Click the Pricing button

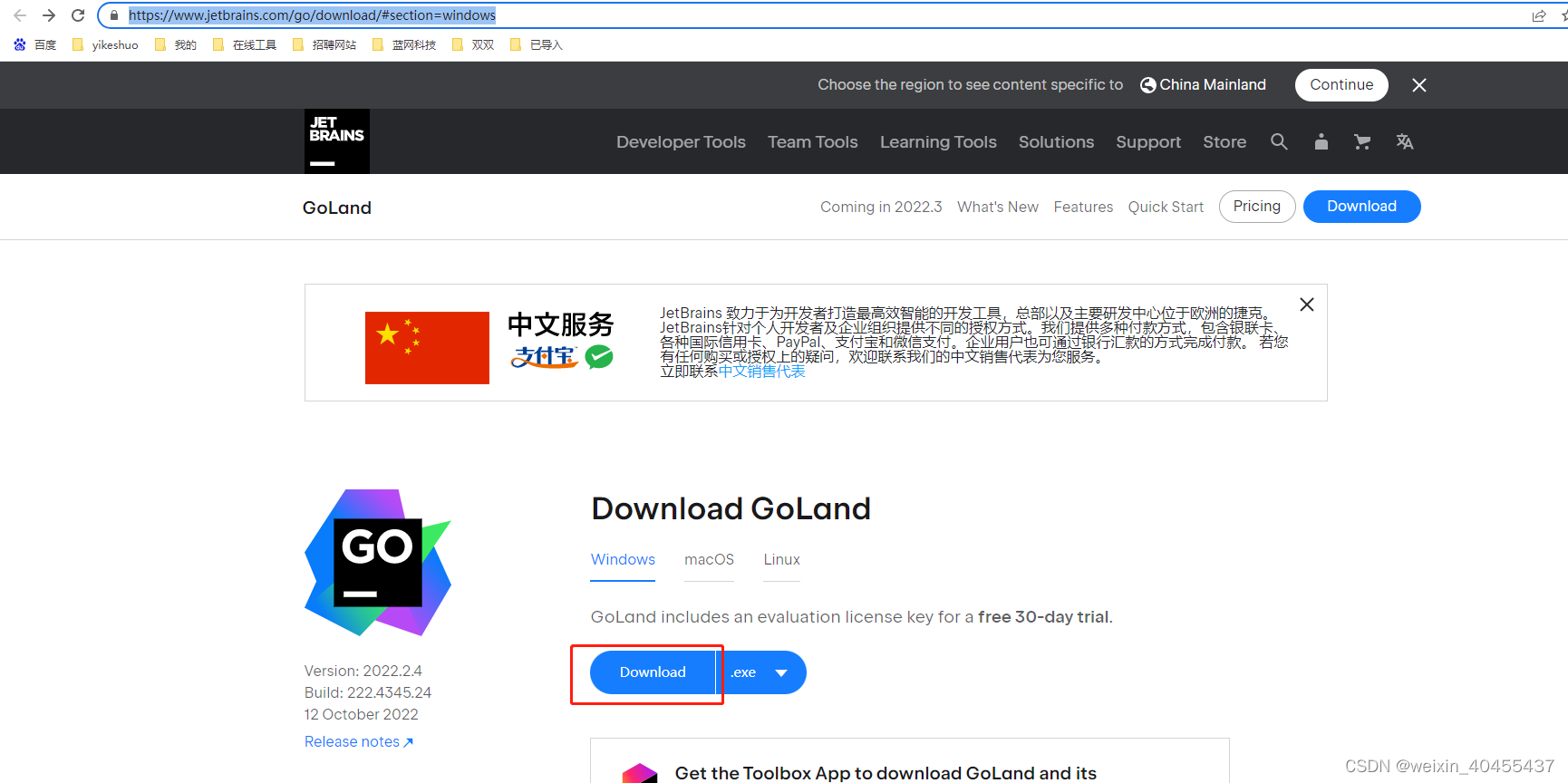(1257, 207)
